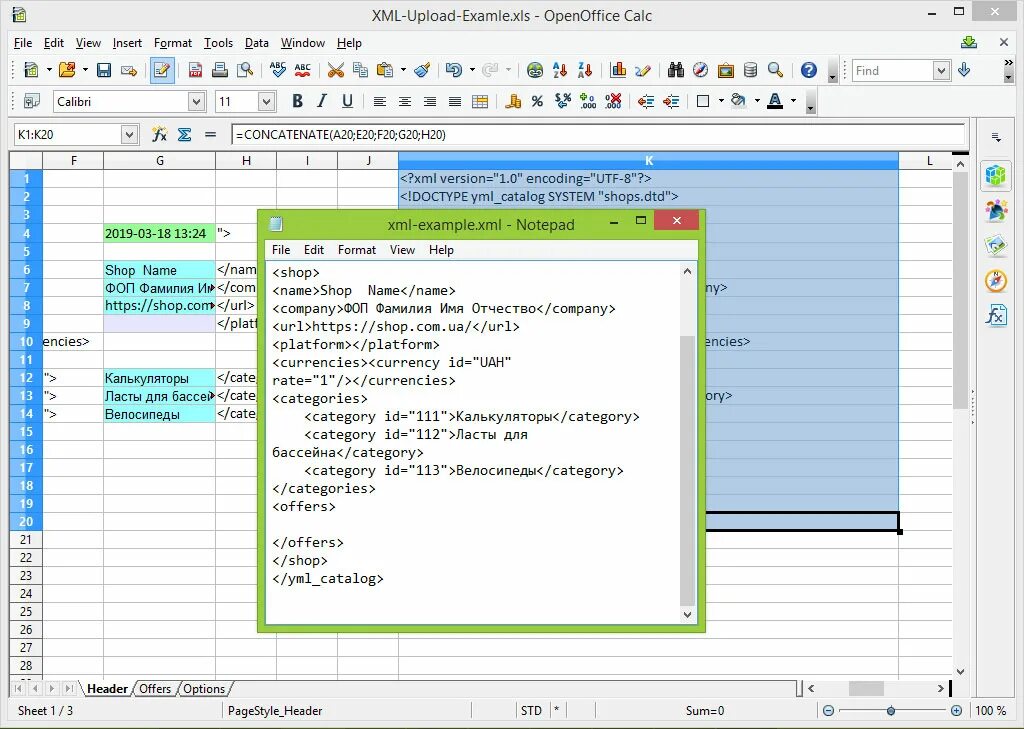Save the document with floppy disk icon
1024x729 pixels.
(x=104, y=70)
